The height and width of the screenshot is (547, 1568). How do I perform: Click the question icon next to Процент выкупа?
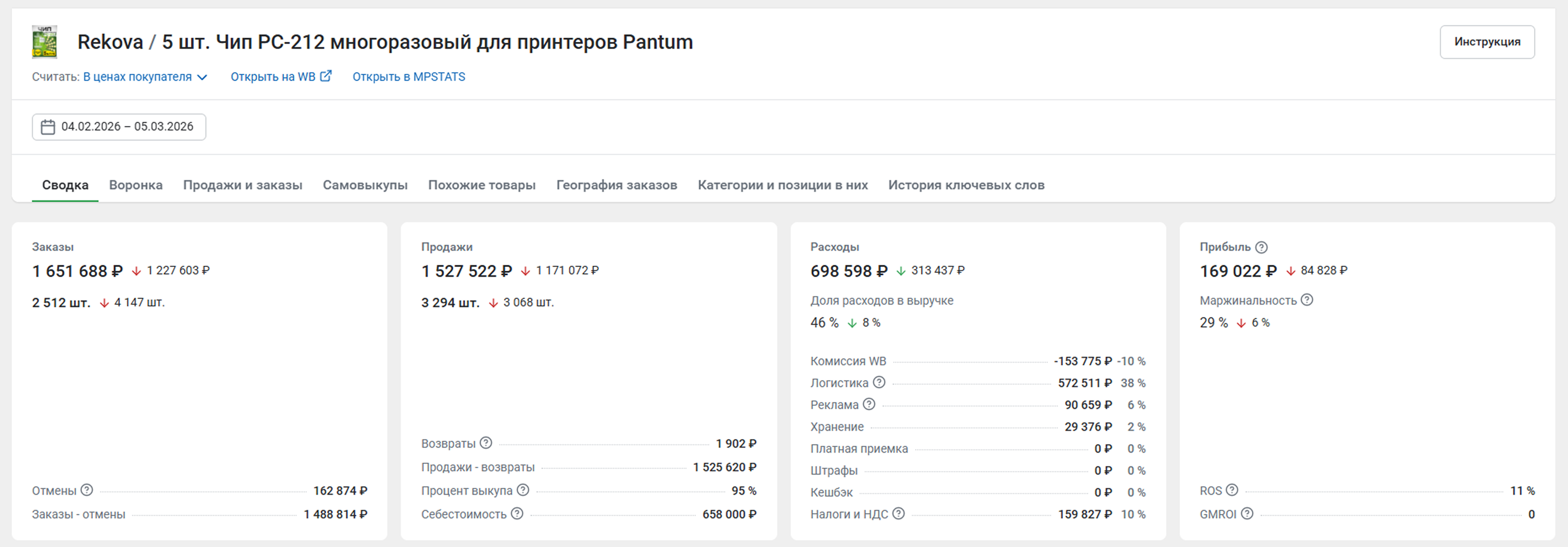[523, 490]
